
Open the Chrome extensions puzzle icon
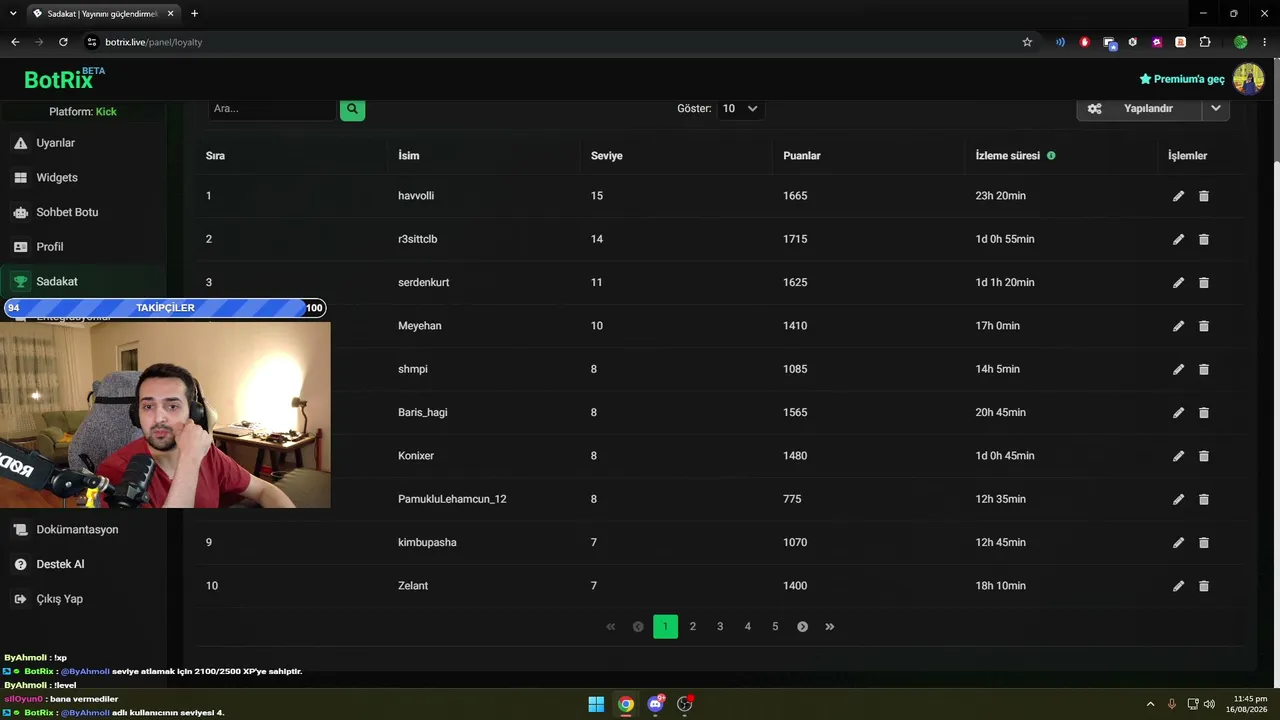(x=1205, y=42)
